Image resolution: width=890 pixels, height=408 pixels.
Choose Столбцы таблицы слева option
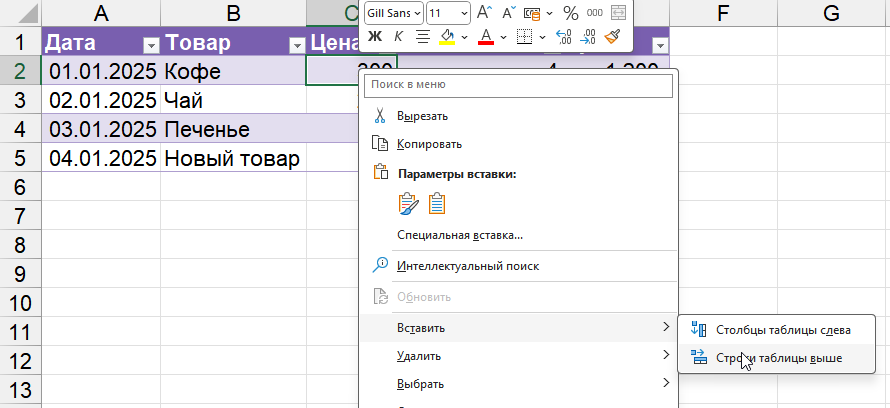(x=783, y=330)
